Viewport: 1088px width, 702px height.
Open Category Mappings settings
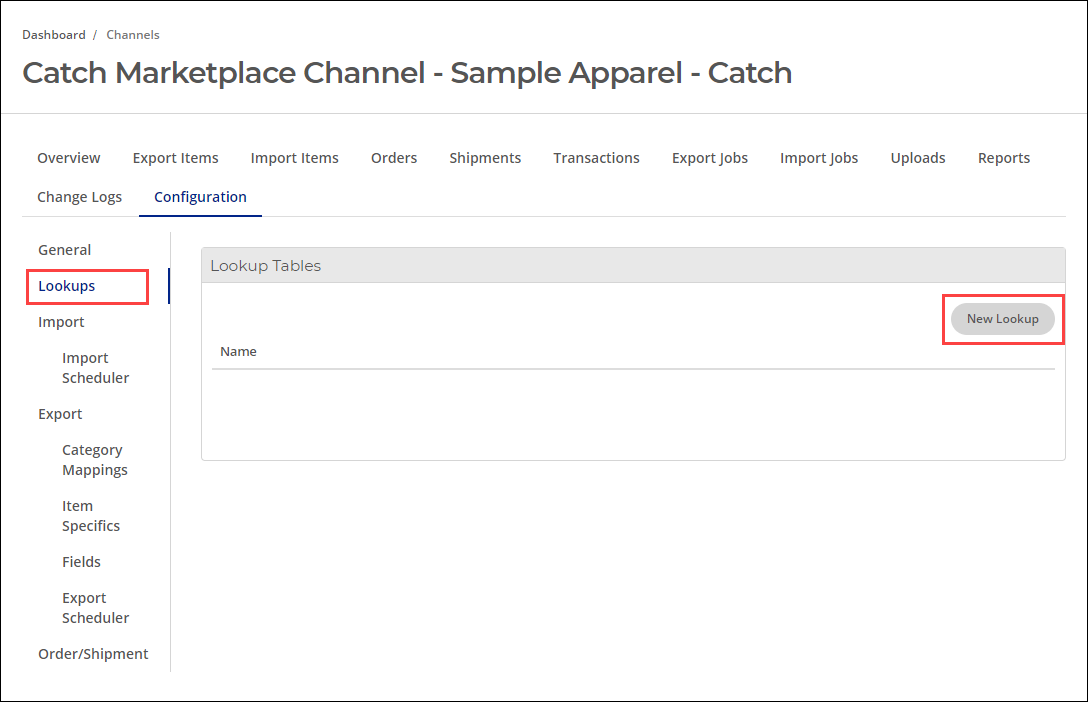point(95,460)
